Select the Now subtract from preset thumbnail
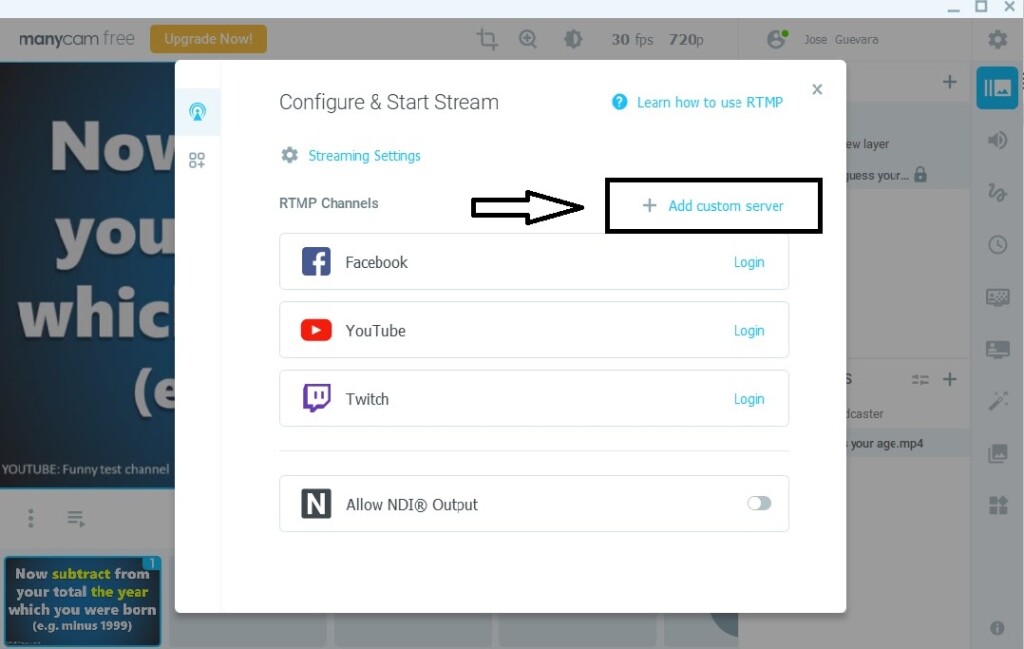 [x=82, y=601]
